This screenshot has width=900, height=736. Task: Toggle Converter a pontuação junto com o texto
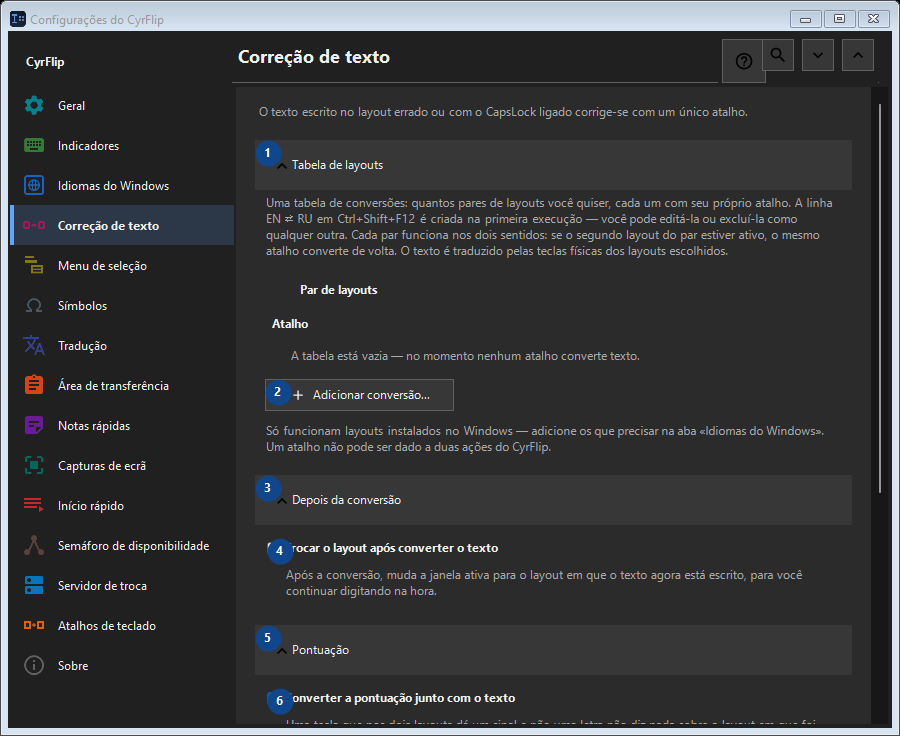coord(273,698)
